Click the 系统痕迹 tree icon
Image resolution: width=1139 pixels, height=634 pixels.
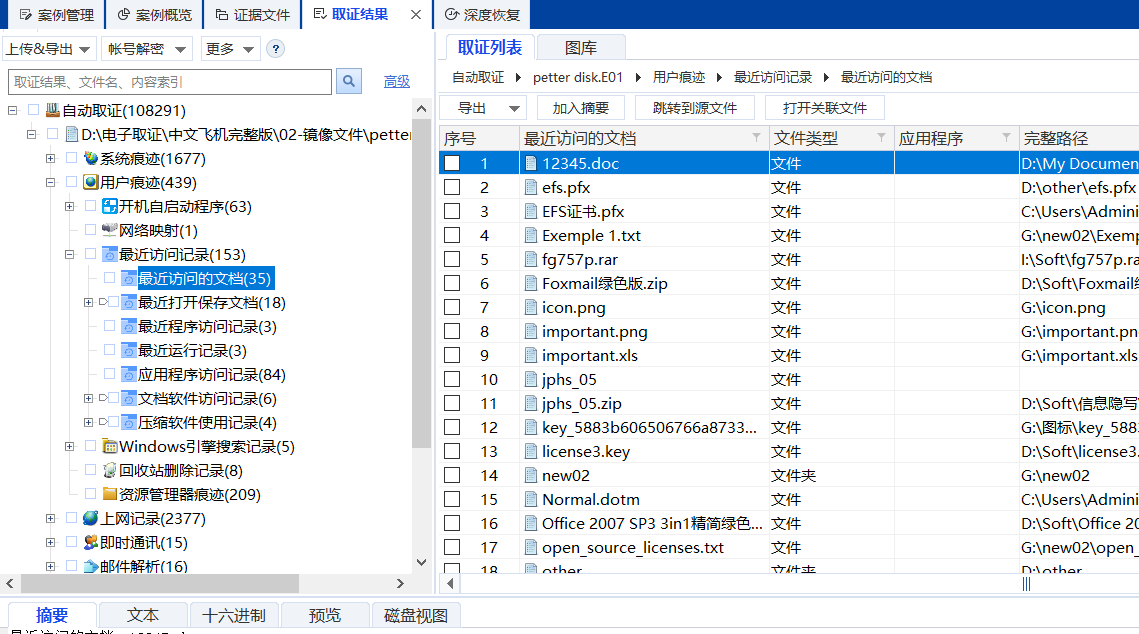tap(91, 158)
